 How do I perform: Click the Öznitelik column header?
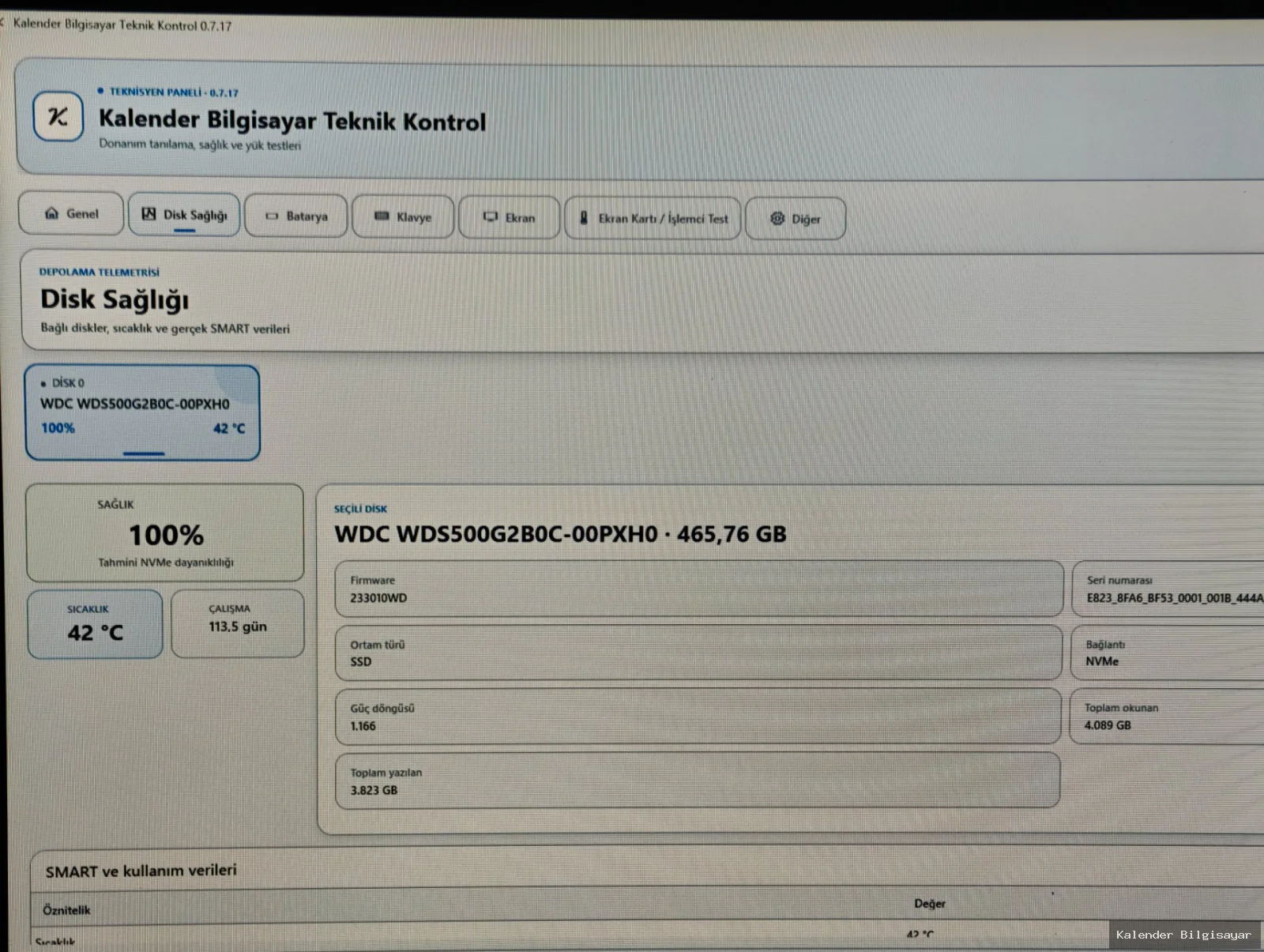(x=66, y=910)
